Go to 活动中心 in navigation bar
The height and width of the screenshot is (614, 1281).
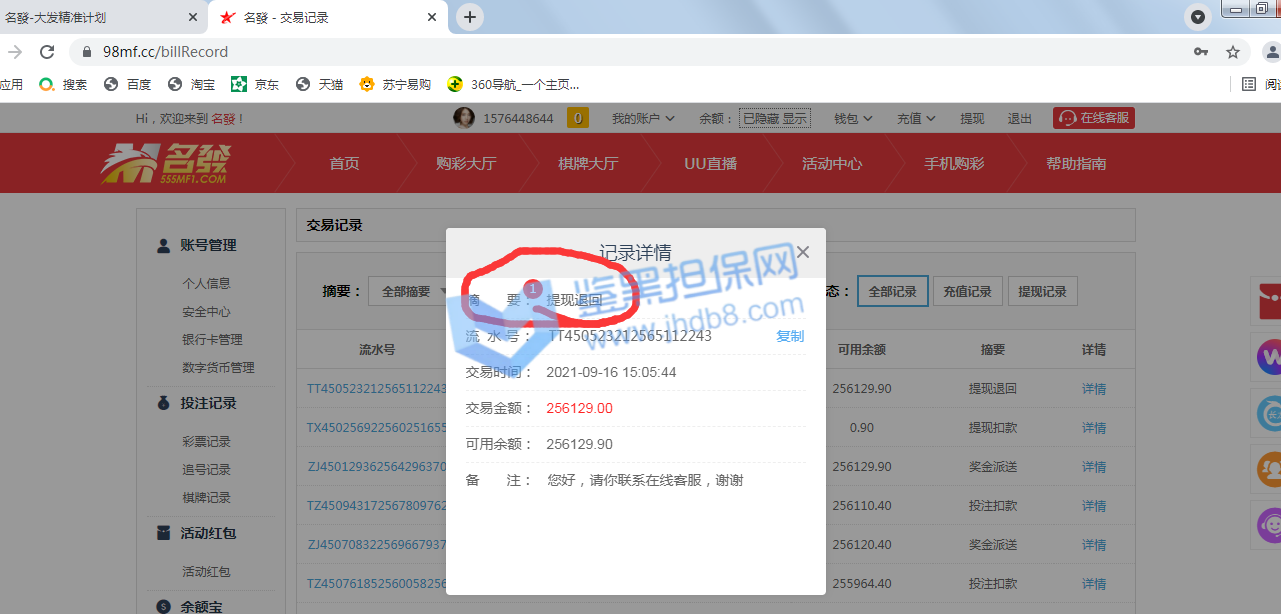click(x=831, y=164)
